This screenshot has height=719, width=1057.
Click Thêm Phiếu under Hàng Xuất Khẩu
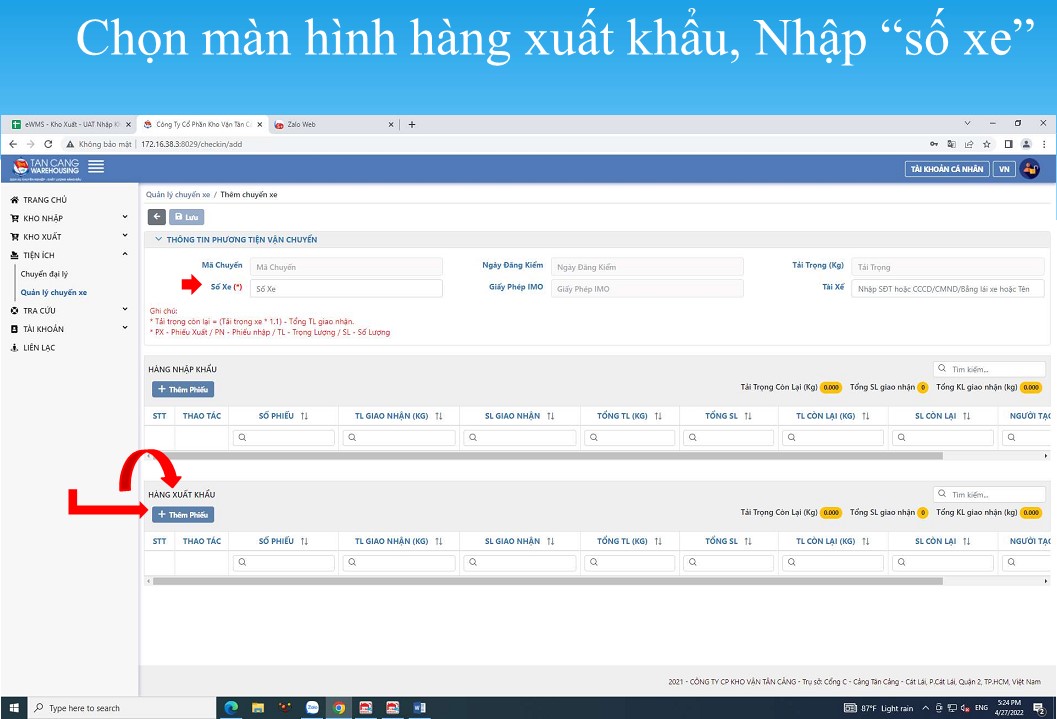(183, 515)
